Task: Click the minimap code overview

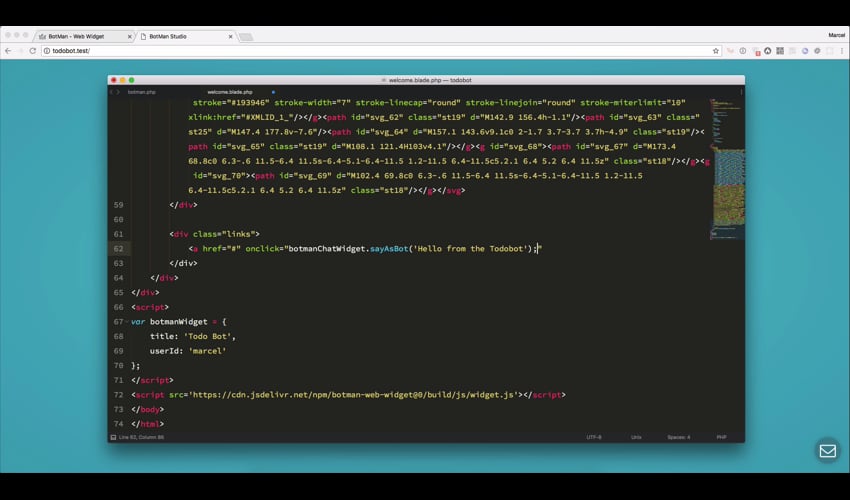Action: [x=727, y=169]
